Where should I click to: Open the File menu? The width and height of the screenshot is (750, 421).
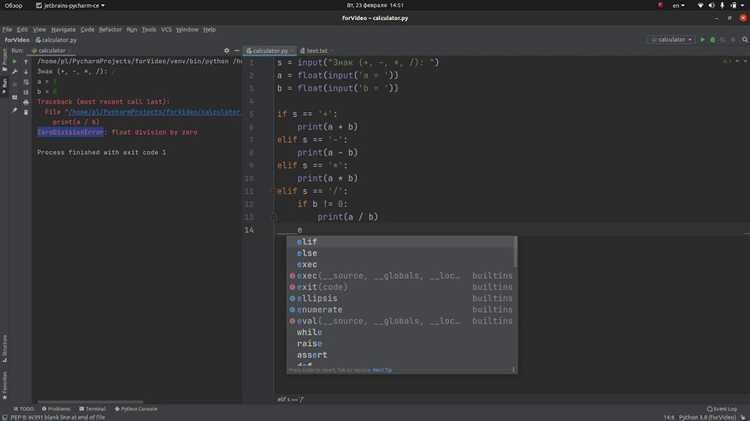pos(7,30)
